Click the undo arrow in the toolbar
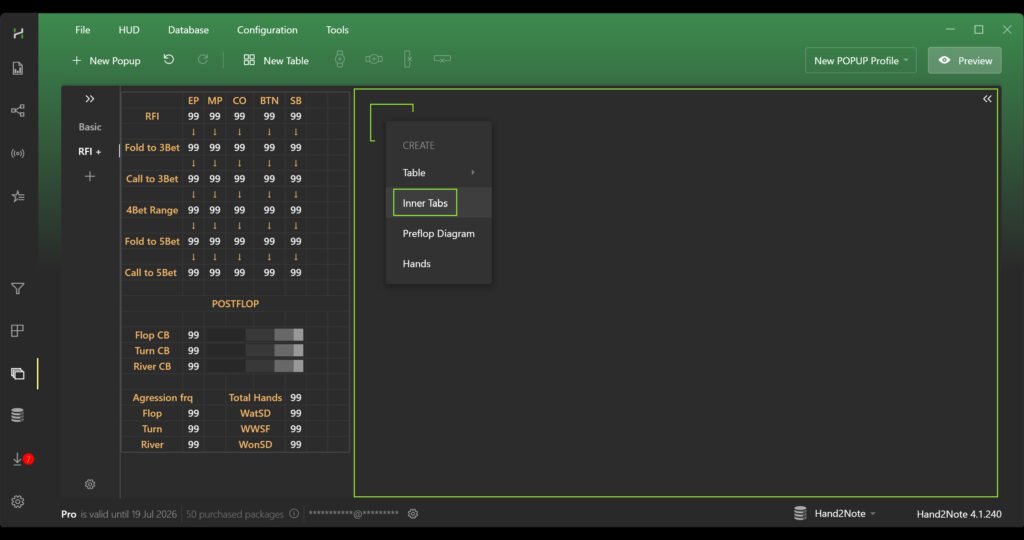This screenshot has width=1024, height=540. [x=168, y=60]
